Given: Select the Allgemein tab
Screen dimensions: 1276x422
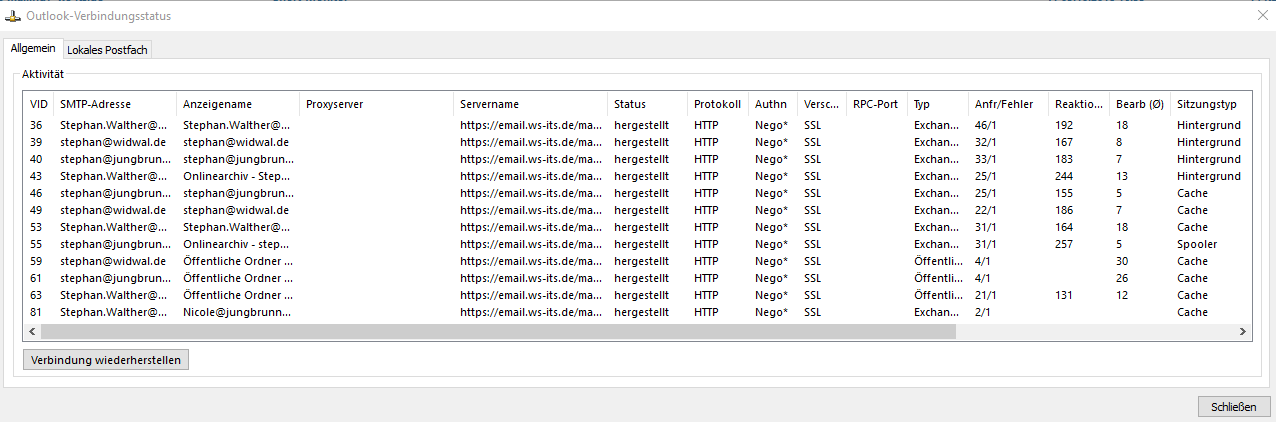Looking at the screenshot, I should [x=33, y=48].
